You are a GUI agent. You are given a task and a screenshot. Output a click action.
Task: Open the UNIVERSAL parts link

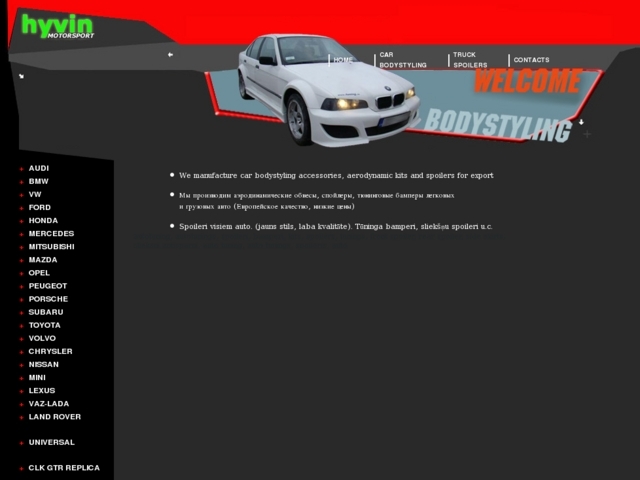point(51,442)
